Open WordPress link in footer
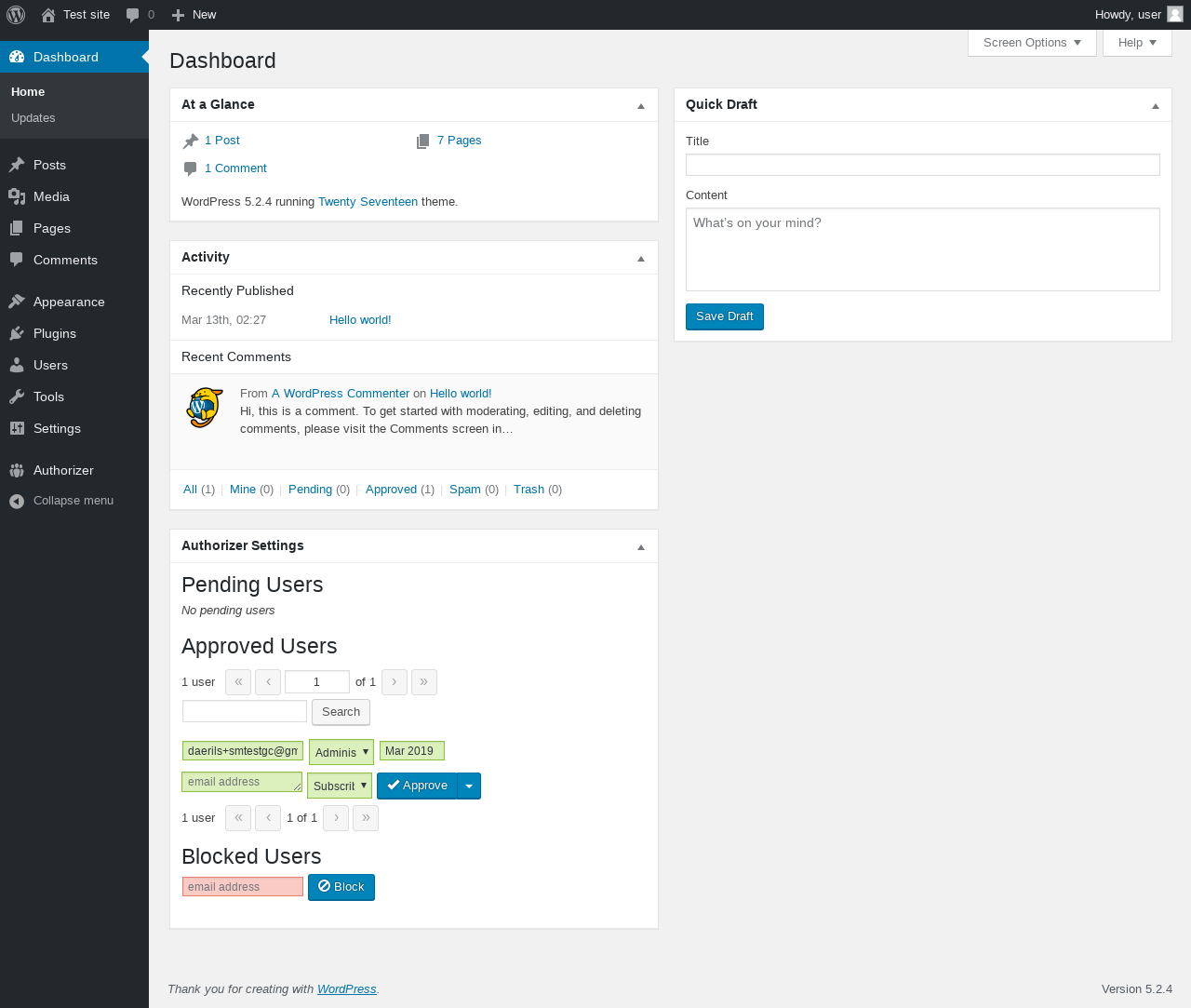The height and width of the screenshot is (1008, 1191). click(x=347, y=989)
